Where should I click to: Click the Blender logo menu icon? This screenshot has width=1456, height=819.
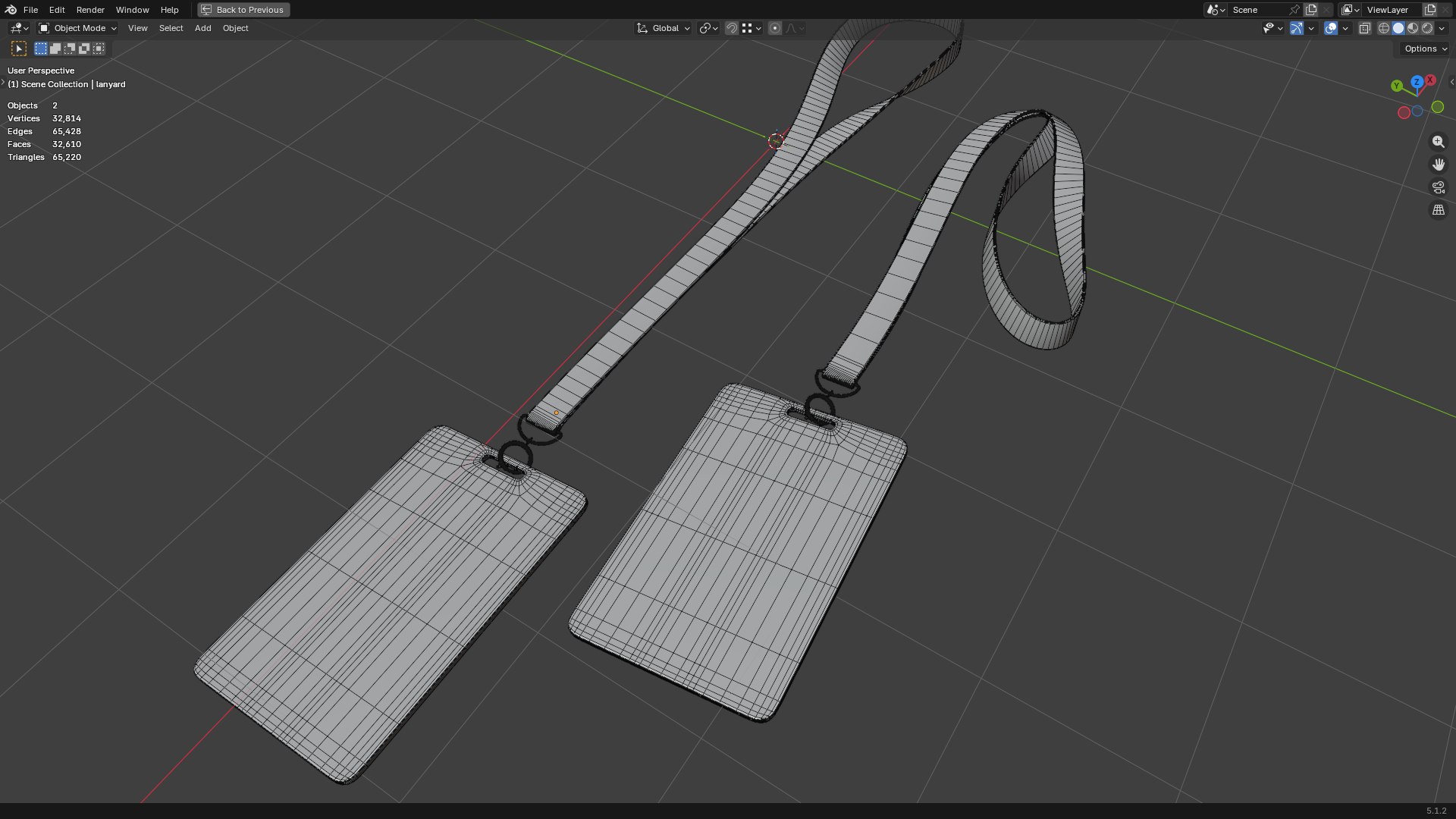pos(11,10)
